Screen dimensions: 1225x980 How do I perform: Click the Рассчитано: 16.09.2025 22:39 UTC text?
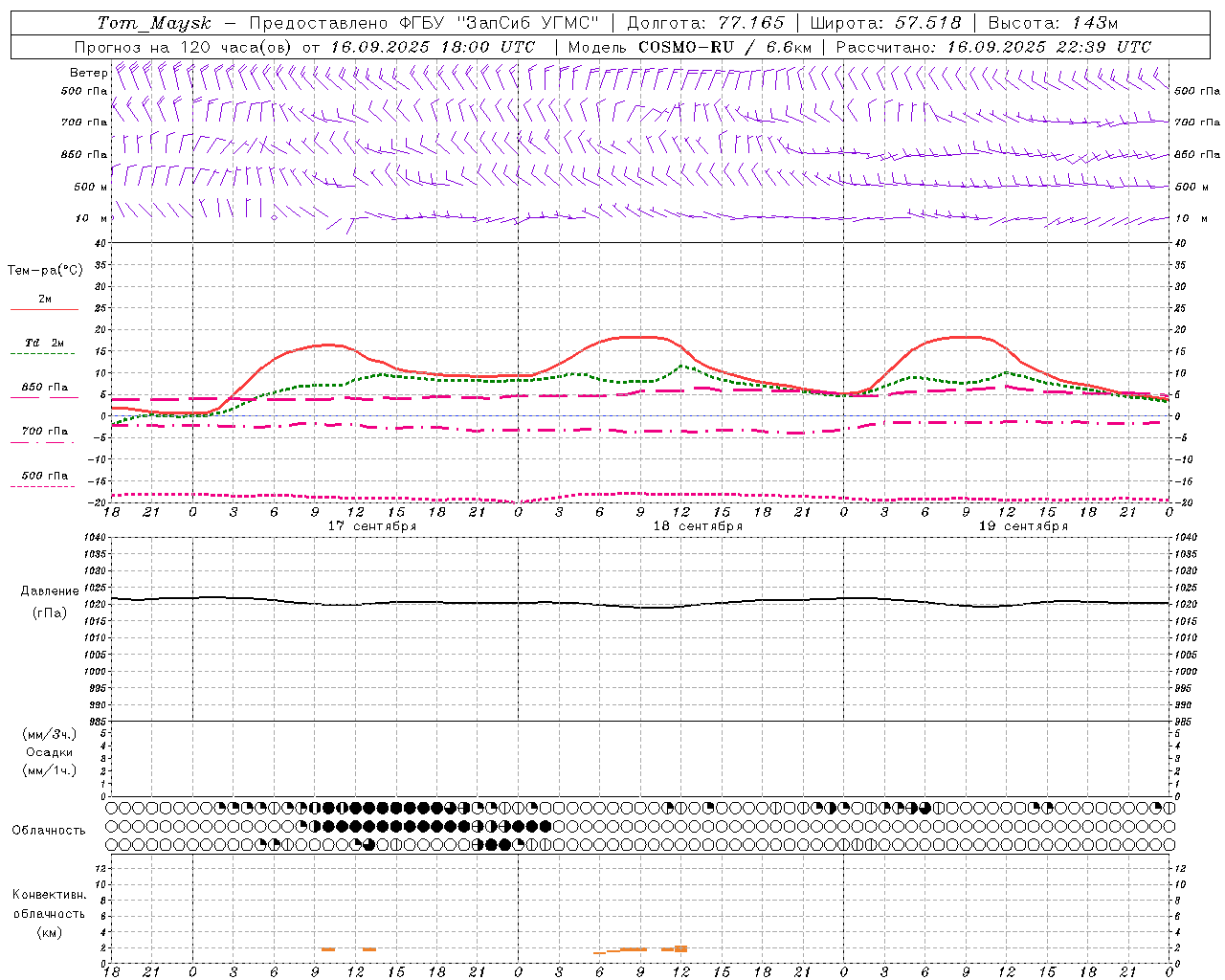click(993, 47)
